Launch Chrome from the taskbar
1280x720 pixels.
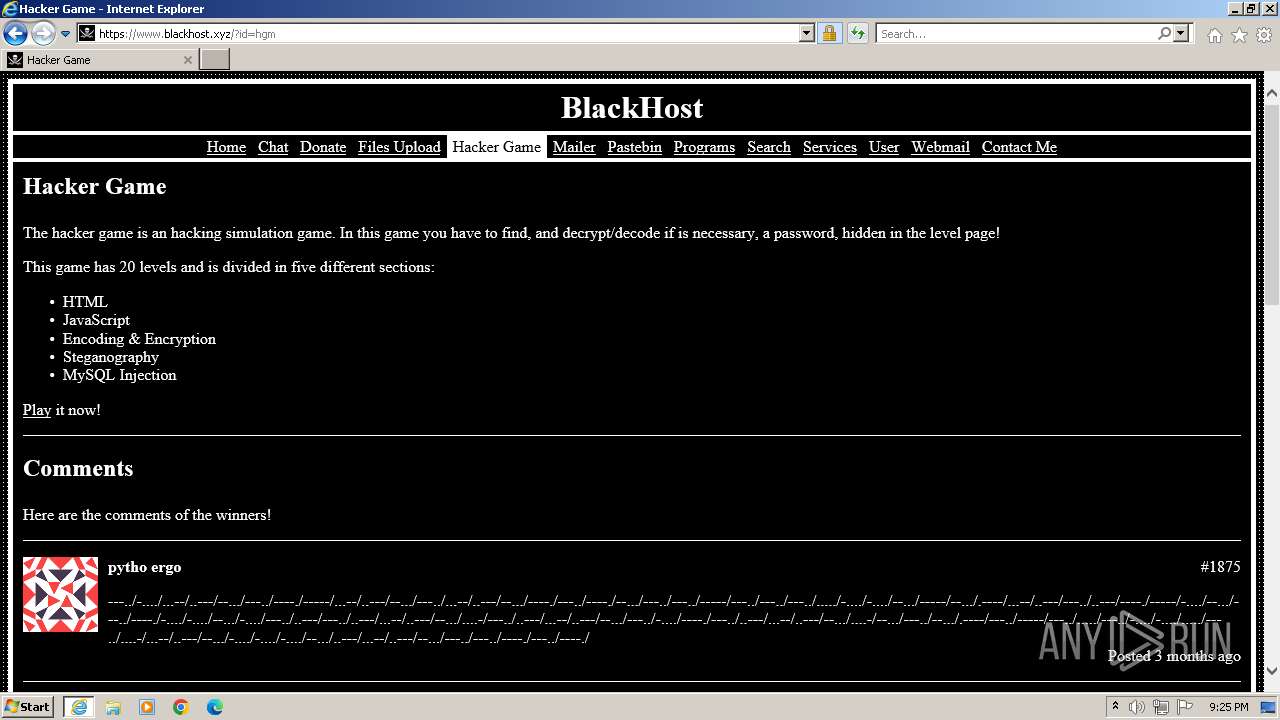[x=181, y=707]
